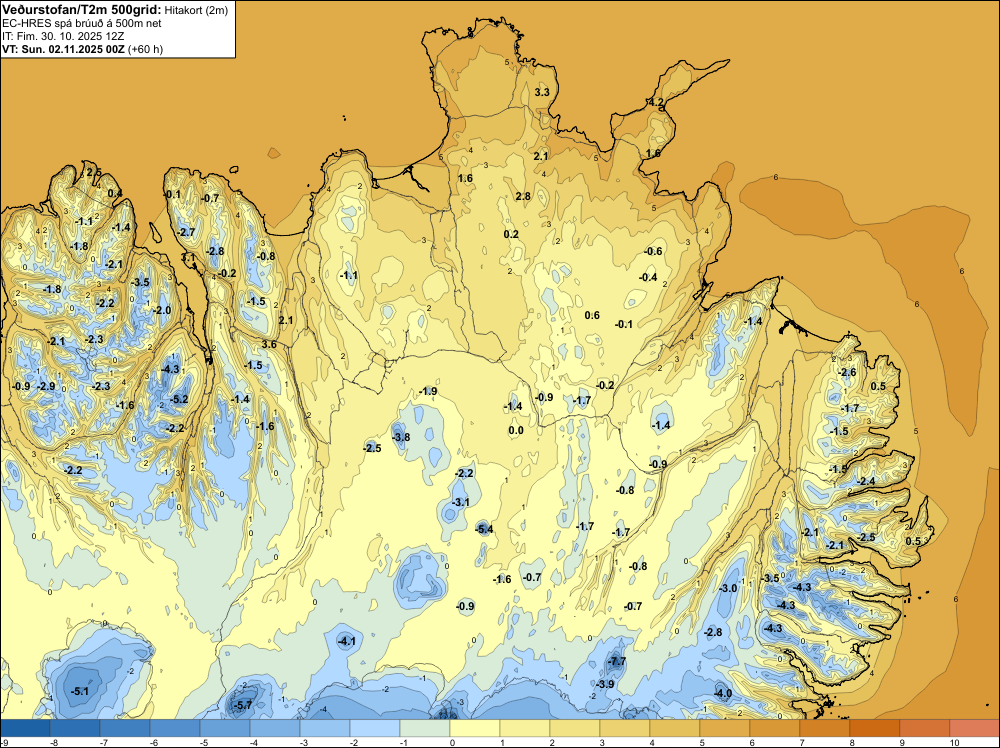The height and width of the screenshot is (748, 1000).
Task: Click the '-5.4' temperature value on the map
Action: [x=484, y=529]
